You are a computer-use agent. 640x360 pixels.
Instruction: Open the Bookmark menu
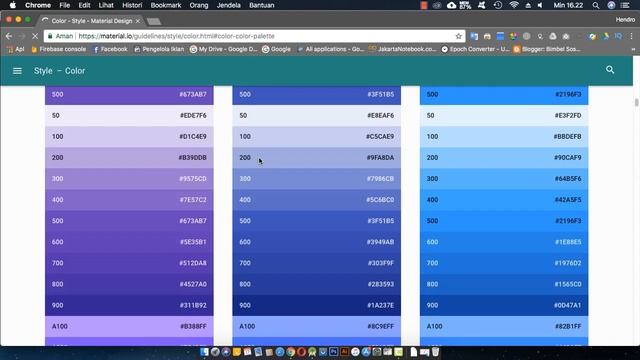tap(166, 5)
